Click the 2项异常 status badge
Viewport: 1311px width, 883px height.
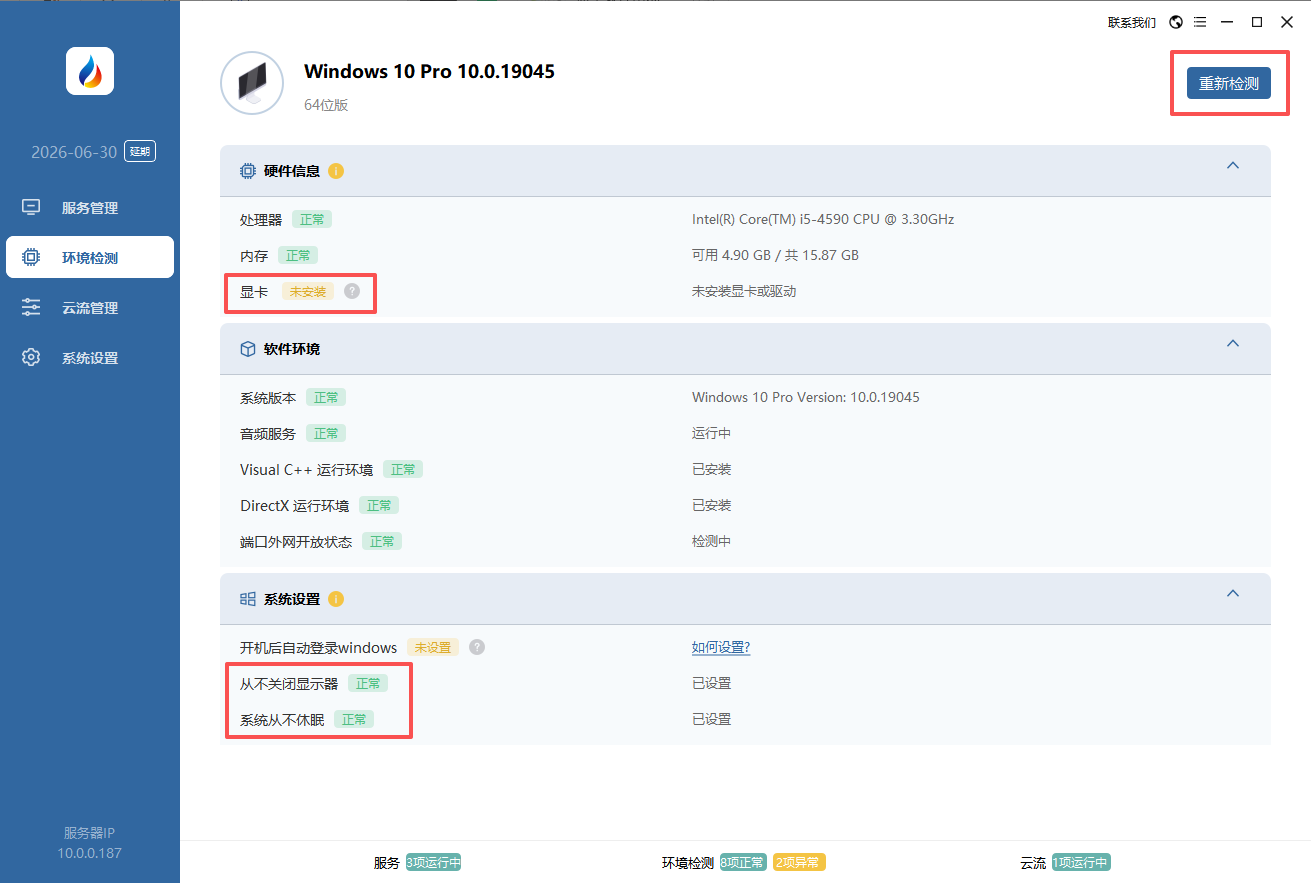(x=799, y=863)
